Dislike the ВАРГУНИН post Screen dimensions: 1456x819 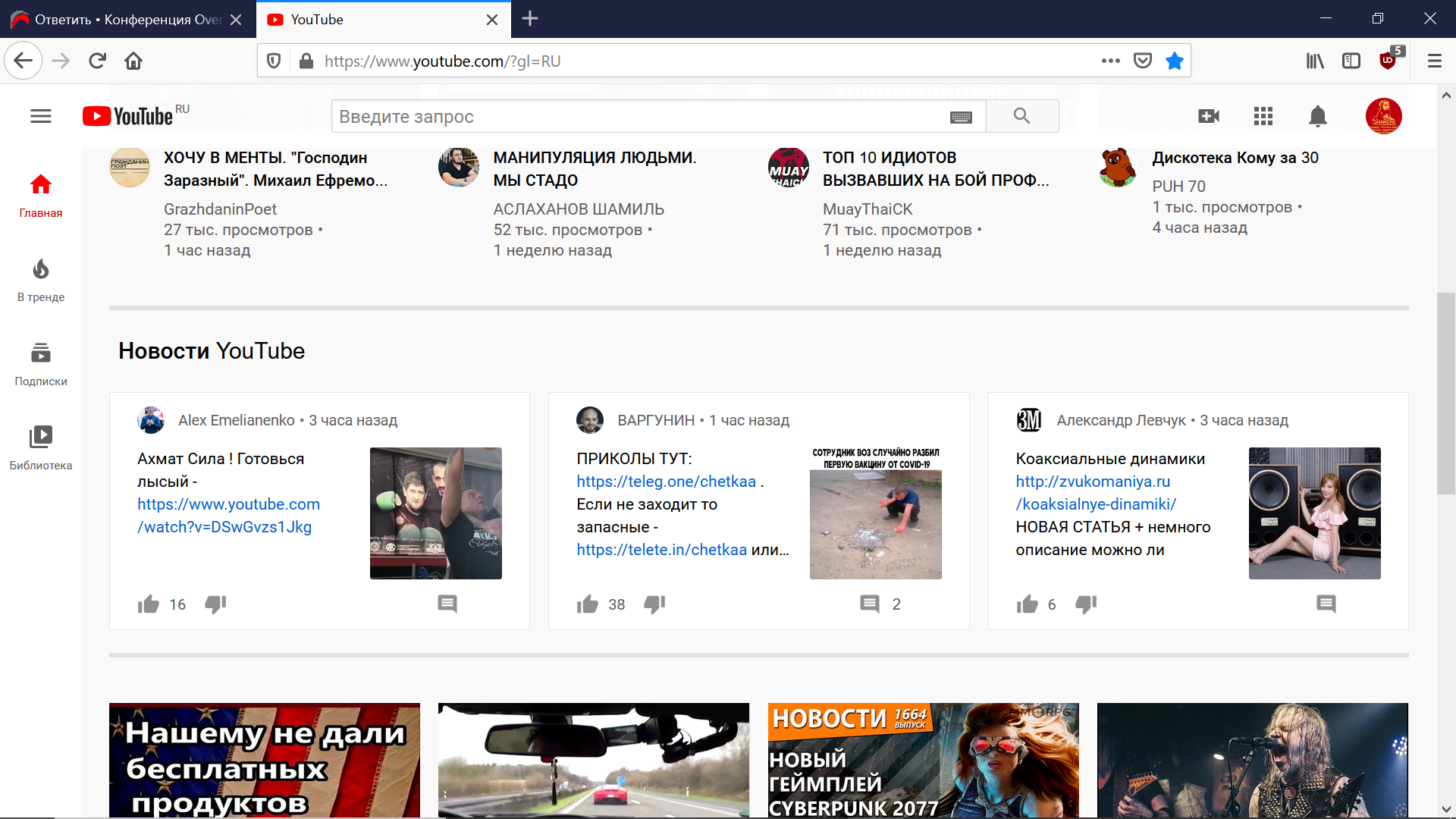(654, 604)
